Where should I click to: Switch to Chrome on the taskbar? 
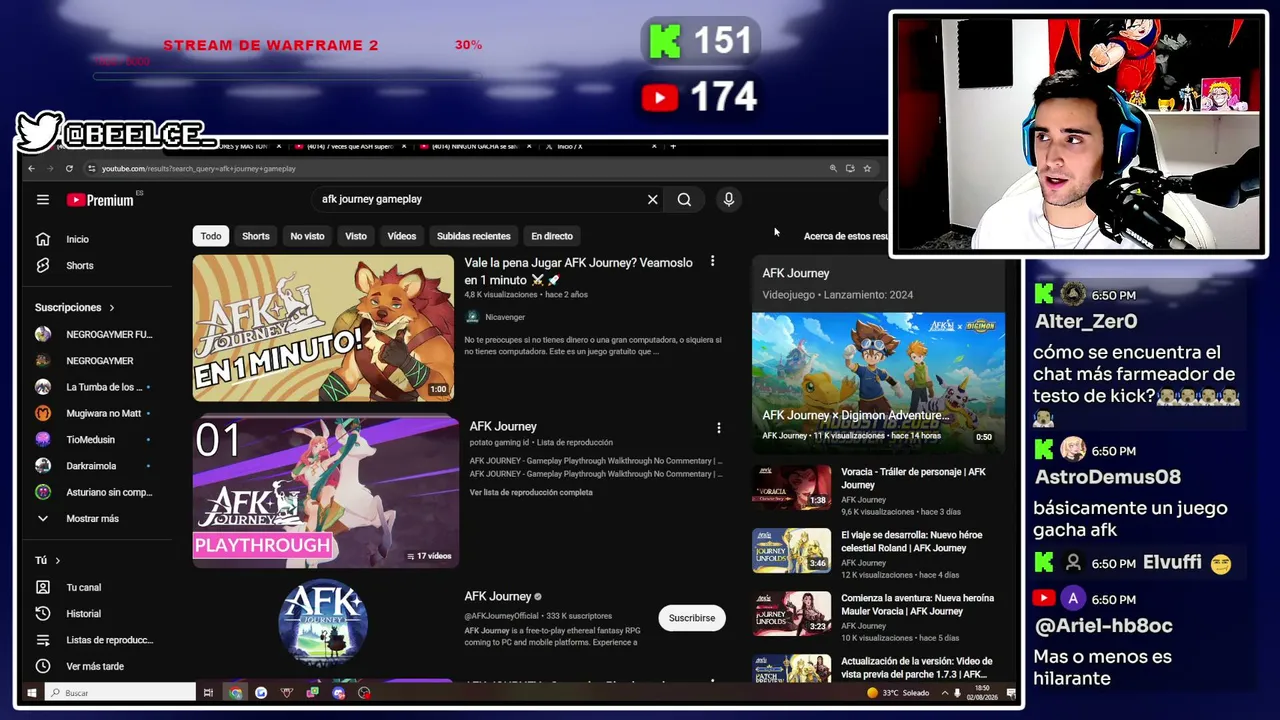[235, 692]
